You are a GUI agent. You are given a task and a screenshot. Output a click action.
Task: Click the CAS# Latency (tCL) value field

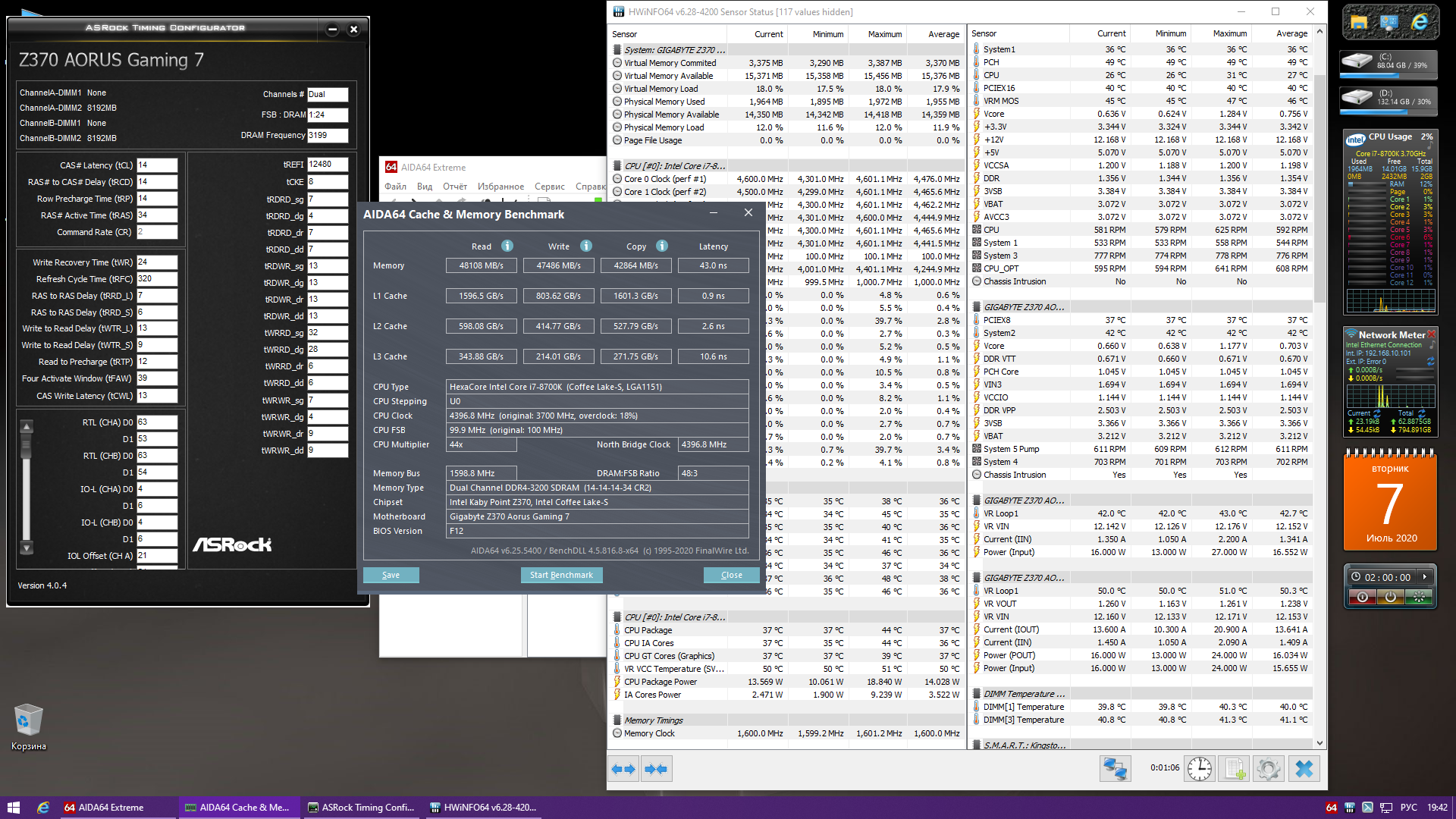157,165
